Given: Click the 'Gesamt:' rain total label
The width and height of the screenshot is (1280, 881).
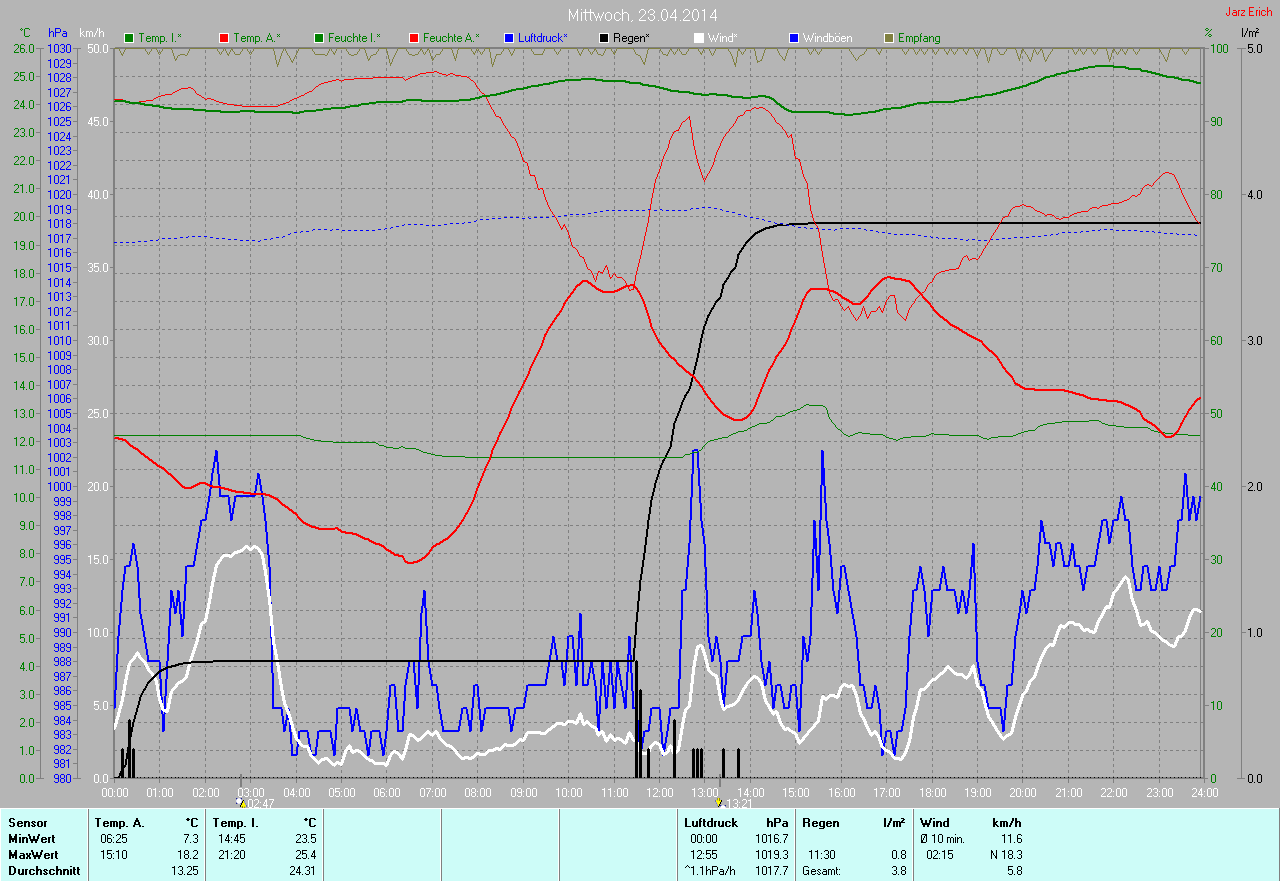Looking at the screenshot, I should pyautogui.click(x=821, y=871).
